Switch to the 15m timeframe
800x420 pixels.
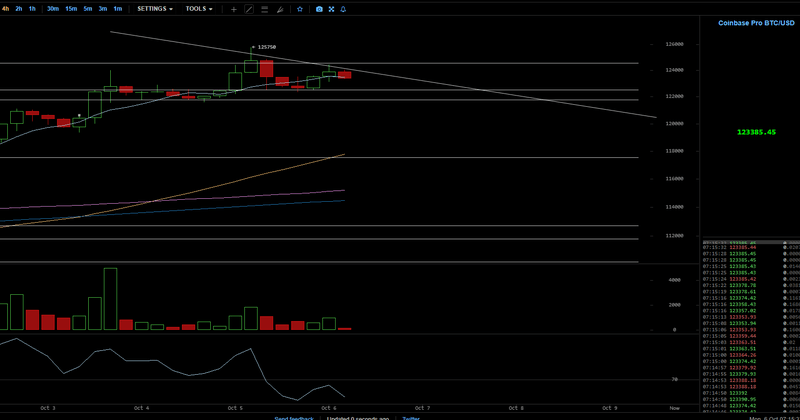pos(71,9)
